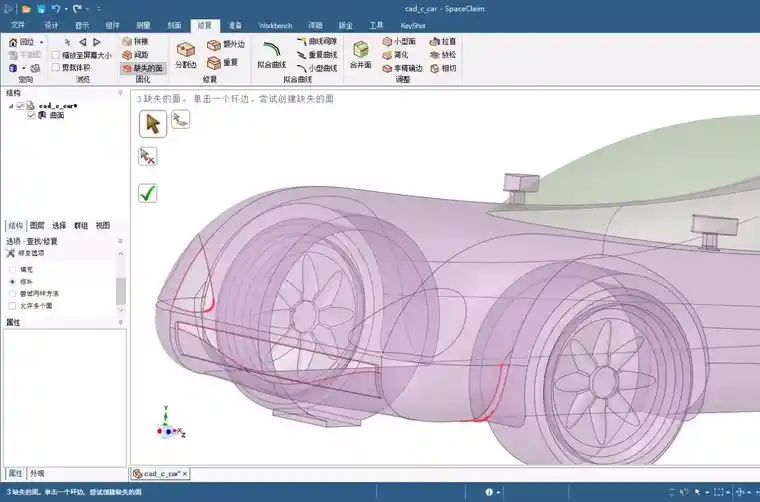
Task: Open the Redo history dropdown arrow
Action: pyautogui.click(x=87, y=9)
